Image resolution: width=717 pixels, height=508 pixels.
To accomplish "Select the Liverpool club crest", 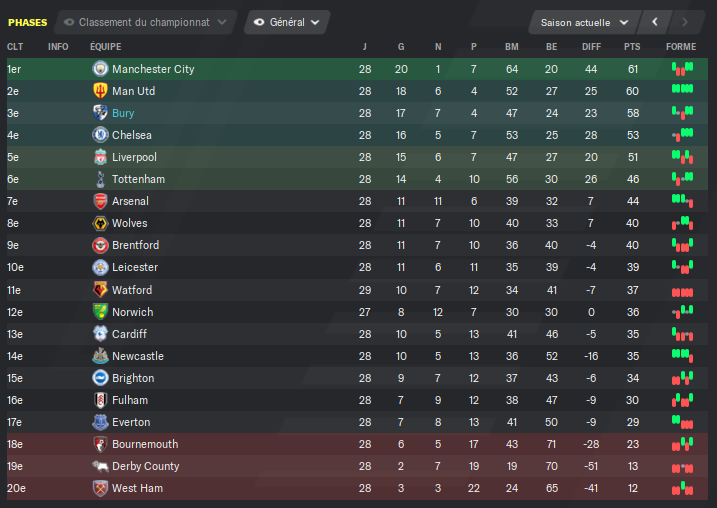I will point(100,157).
